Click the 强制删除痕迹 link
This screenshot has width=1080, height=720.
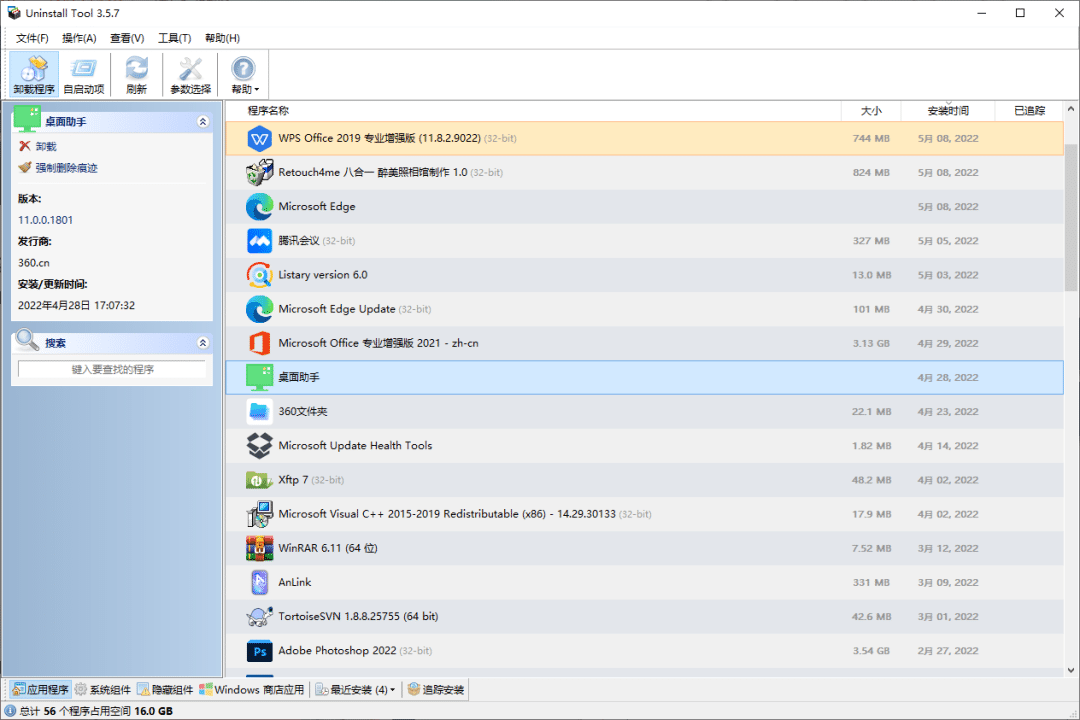67,168
